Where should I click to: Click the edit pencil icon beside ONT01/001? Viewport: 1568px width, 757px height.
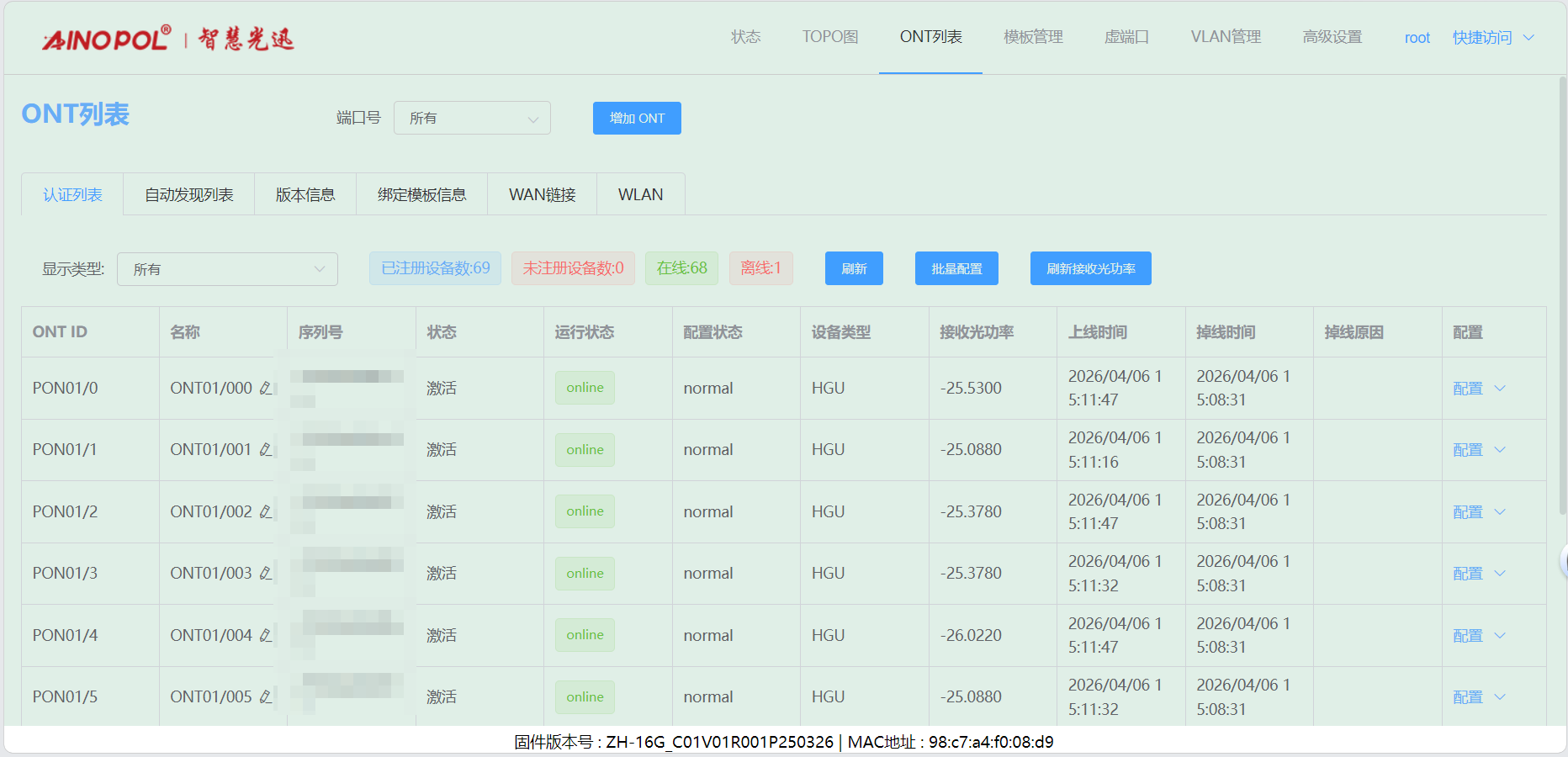266,450
